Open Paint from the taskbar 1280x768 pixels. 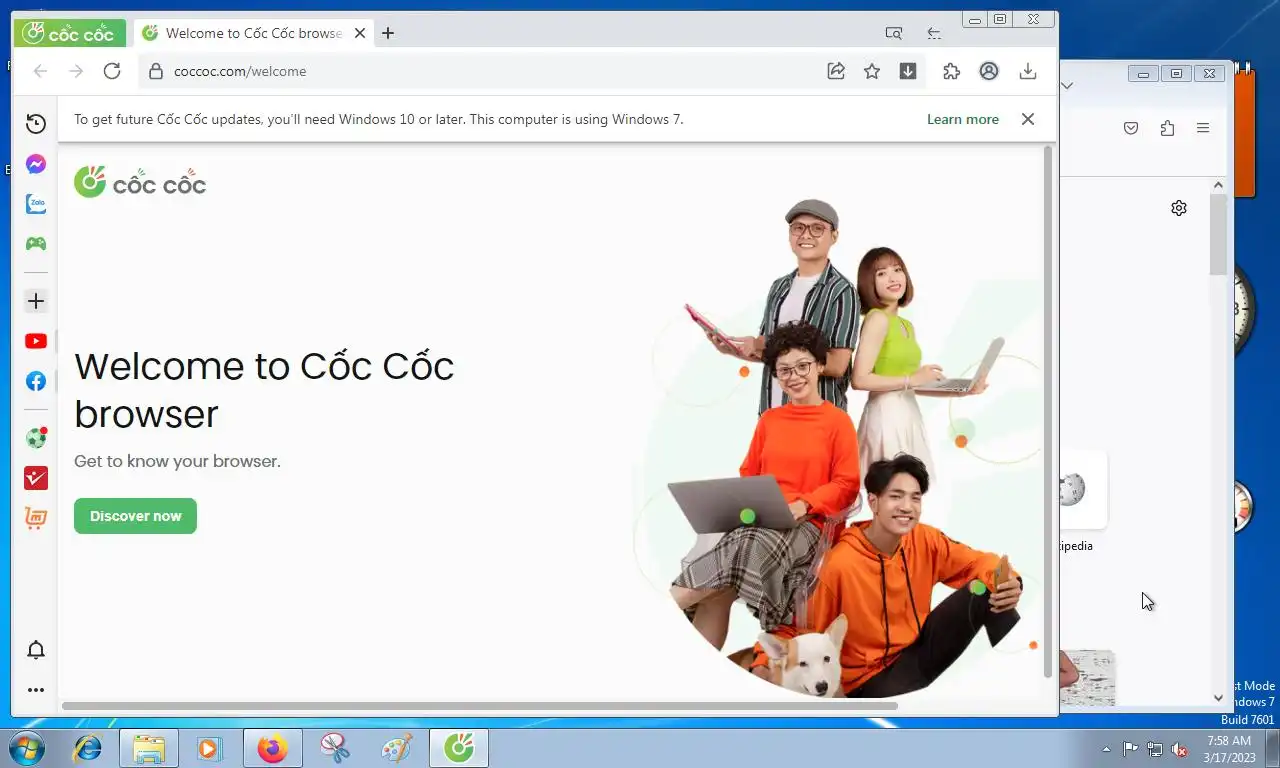coord(397,748)
